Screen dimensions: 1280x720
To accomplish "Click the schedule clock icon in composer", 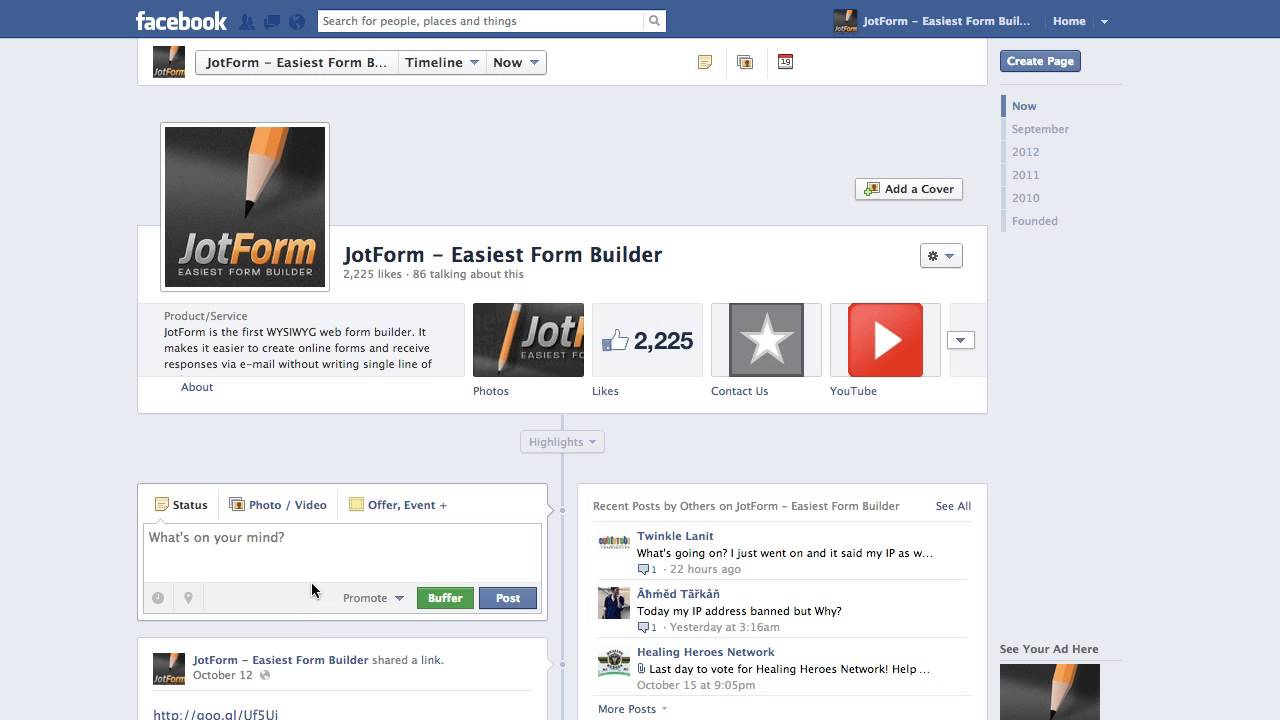I will 158,598.
